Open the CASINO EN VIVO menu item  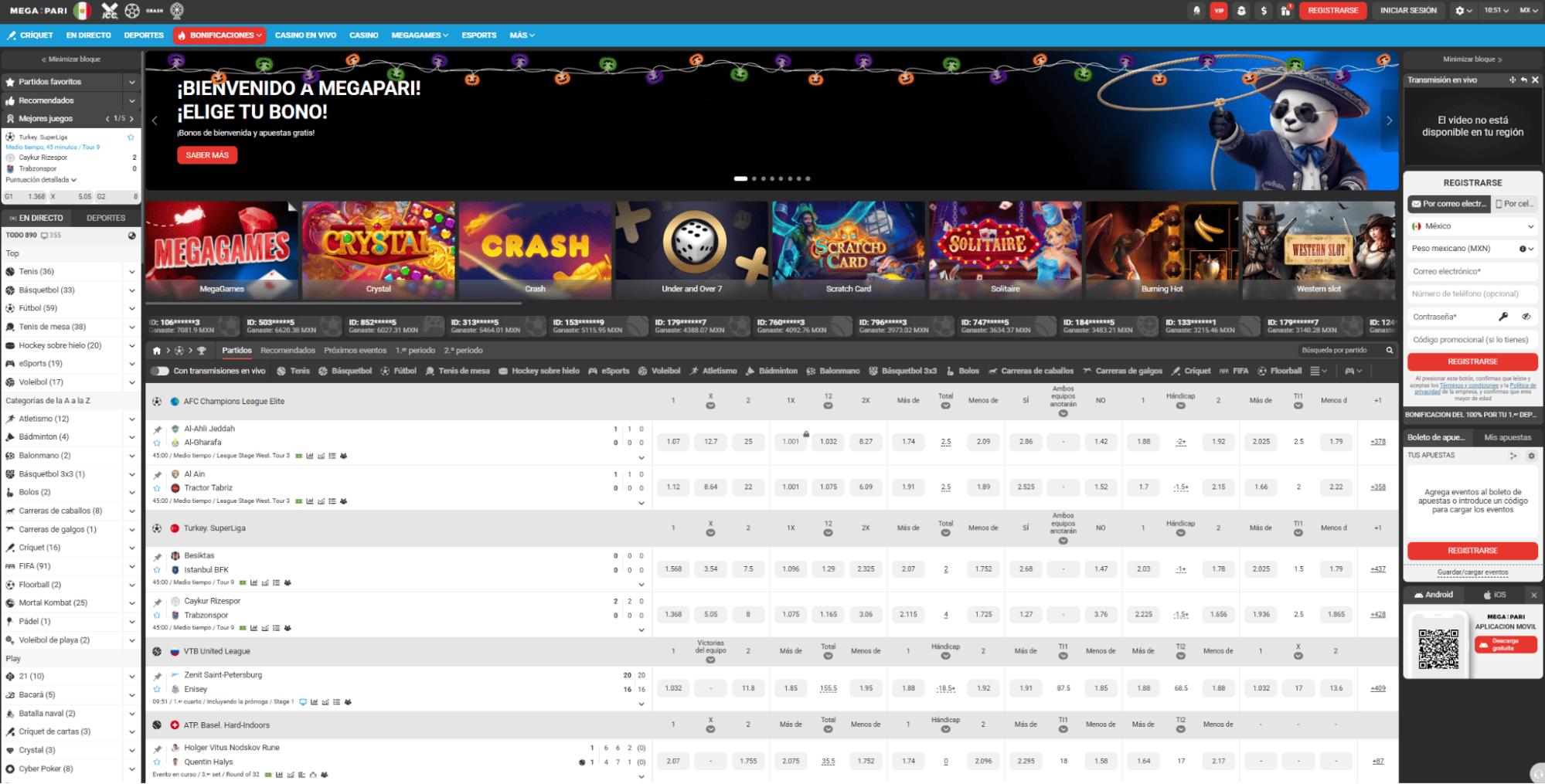pos(305,36)
